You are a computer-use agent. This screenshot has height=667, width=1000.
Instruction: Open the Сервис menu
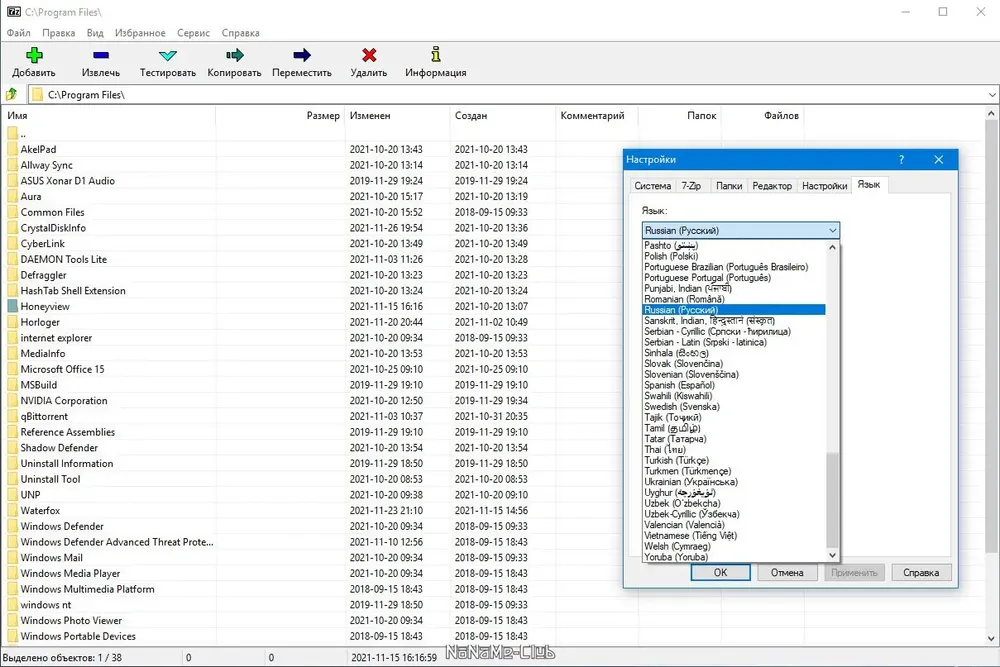tap(193, 33)
